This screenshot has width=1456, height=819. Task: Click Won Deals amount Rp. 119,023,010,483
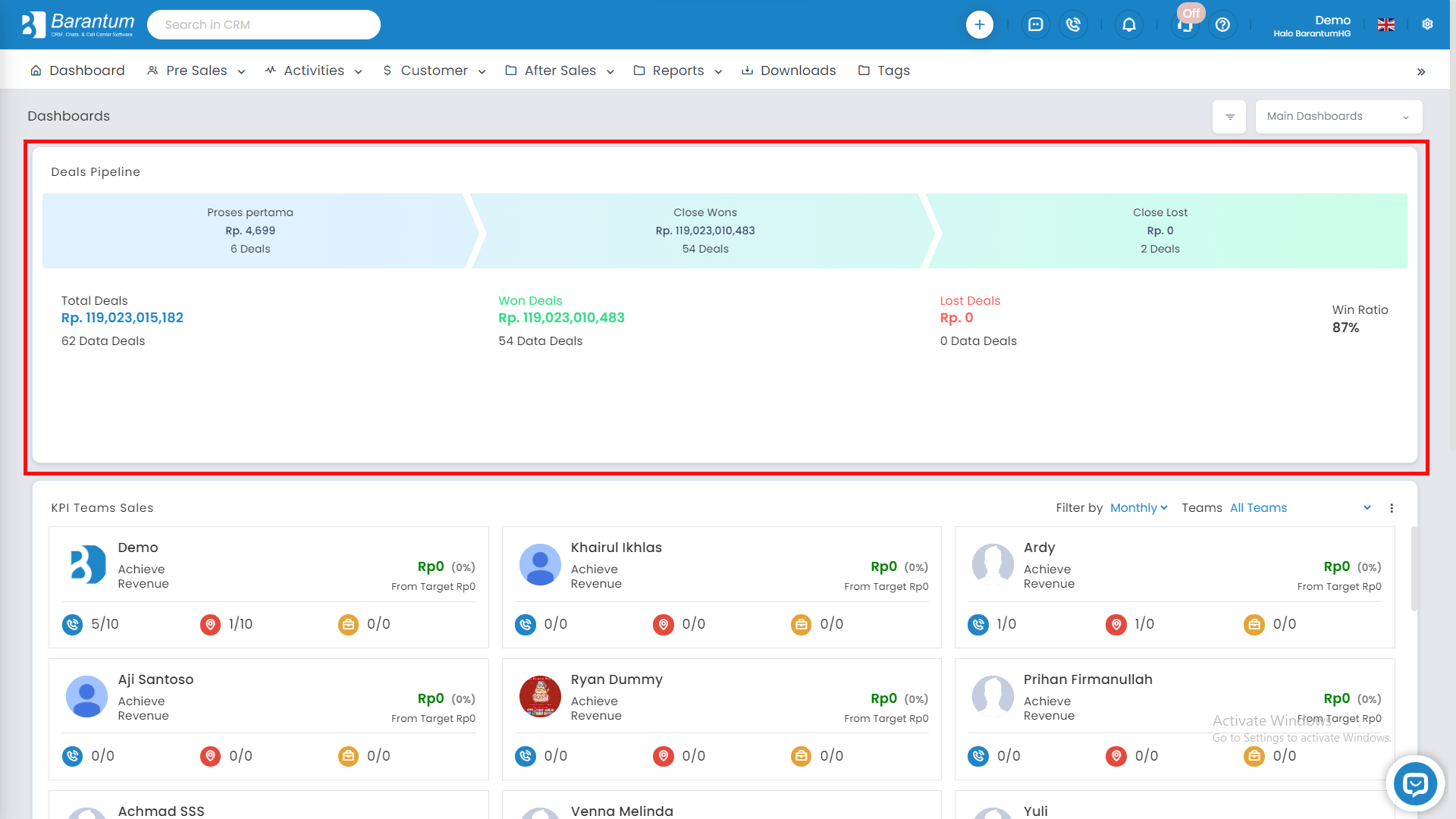[561, 318]
